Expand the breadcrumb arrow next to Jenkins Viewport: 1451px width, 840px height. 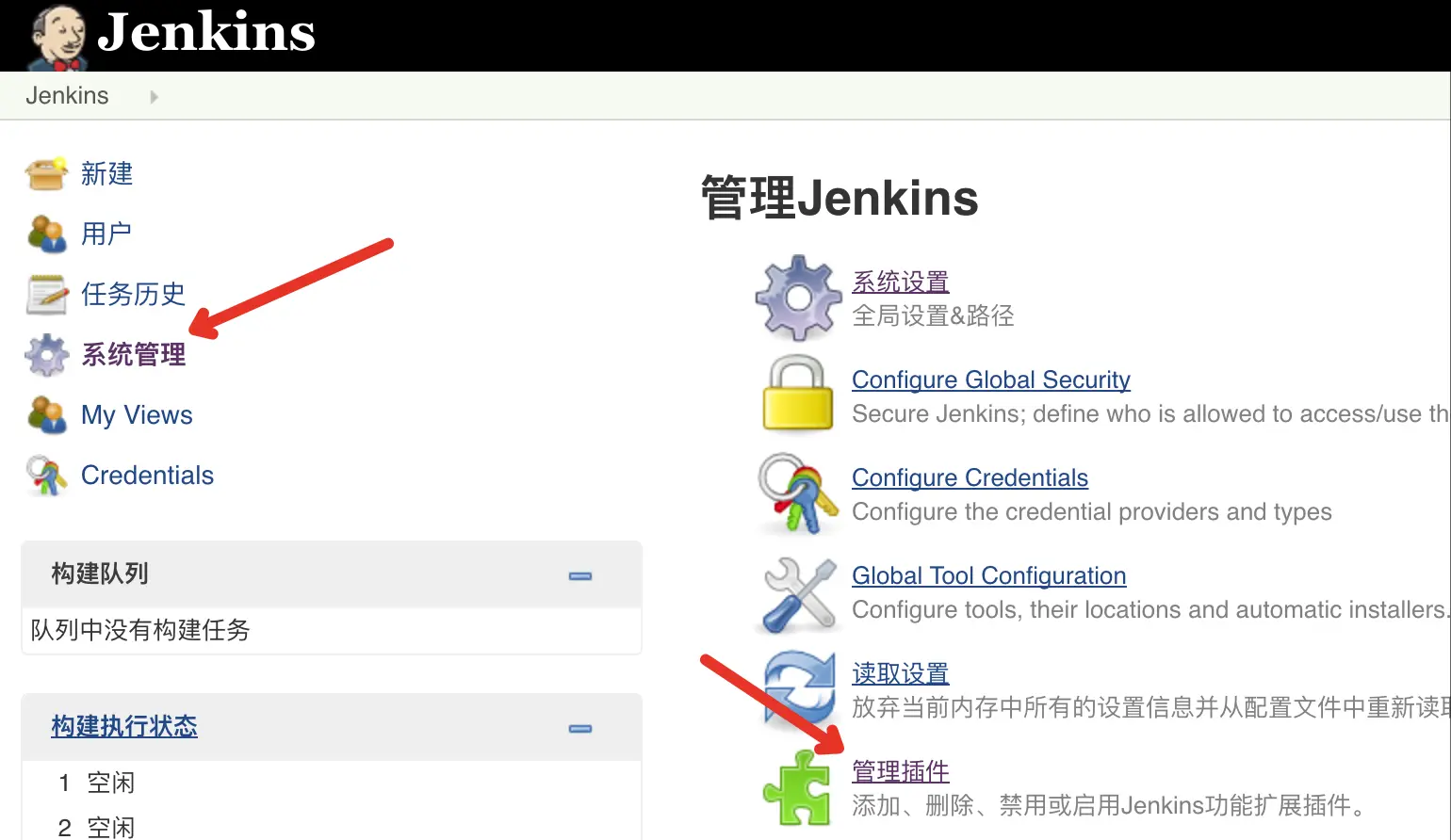click(x=154, y=96)
